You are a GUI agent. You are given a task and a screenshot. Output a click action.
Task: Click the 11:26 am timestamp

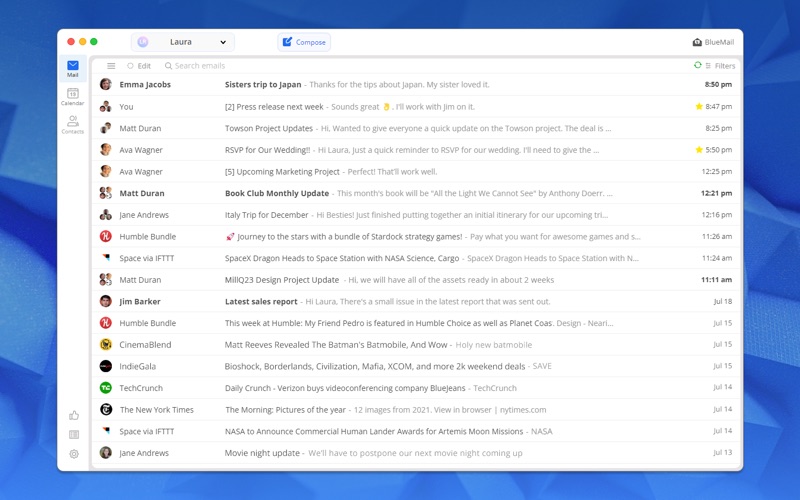[717, 236]
